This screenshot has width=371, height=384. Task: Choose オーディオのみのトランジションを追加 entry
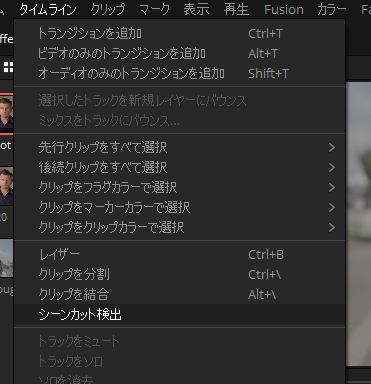pyautogui.click(x=180, y=73)
